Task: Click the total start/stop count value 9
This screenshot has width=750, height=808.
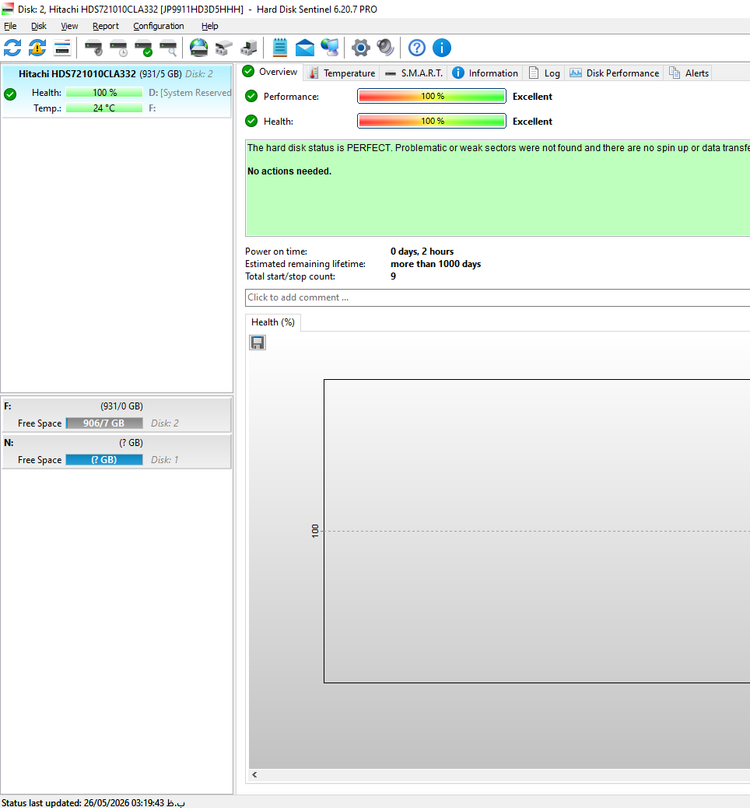Action: click(393, 276)
